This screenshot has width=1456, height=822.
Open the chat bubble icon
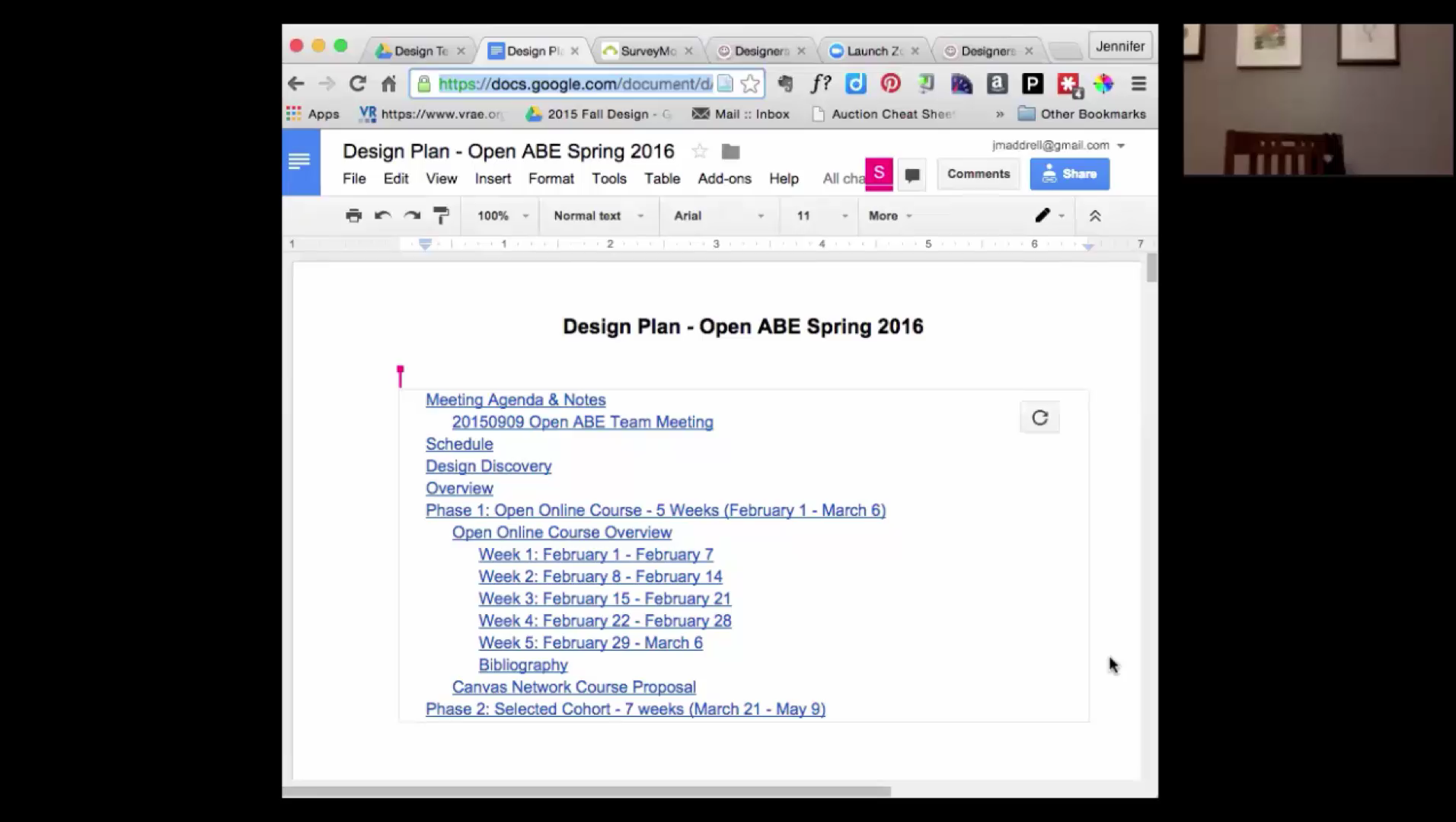912,175
